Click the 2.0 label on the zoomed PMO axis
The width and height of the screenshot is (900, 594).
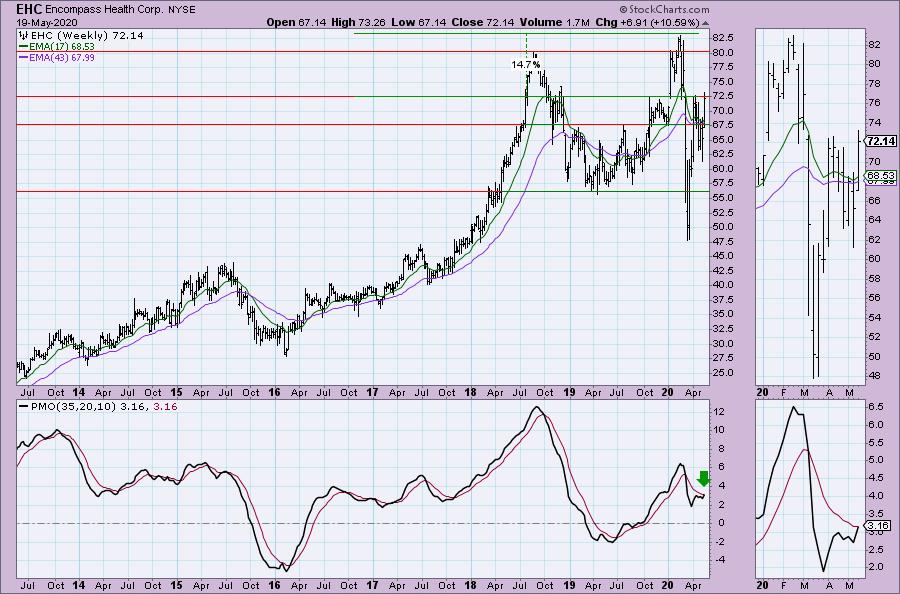tap(875, 566)
